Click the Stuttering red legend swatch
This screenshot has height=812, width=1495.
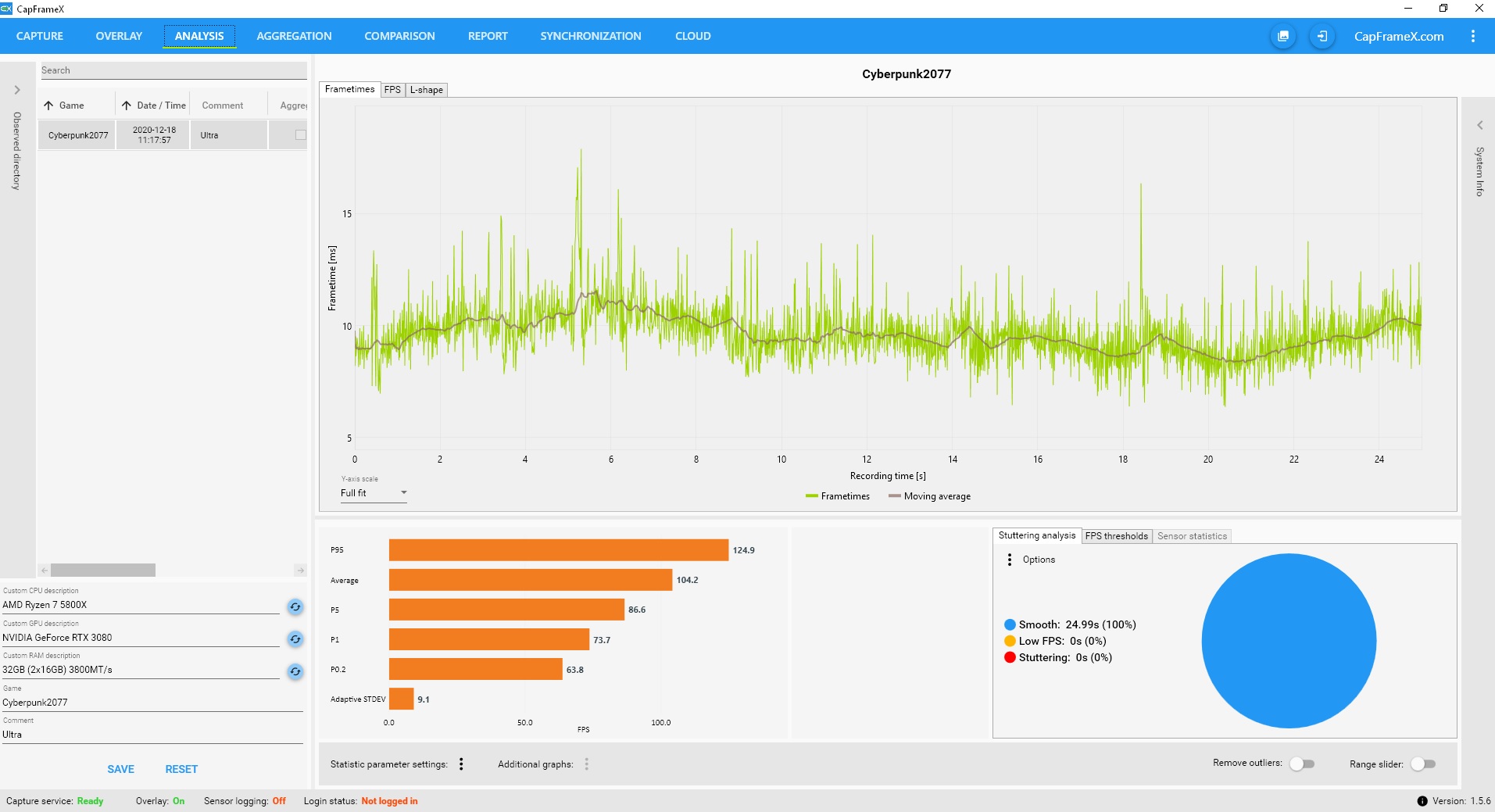(1010, 657)
